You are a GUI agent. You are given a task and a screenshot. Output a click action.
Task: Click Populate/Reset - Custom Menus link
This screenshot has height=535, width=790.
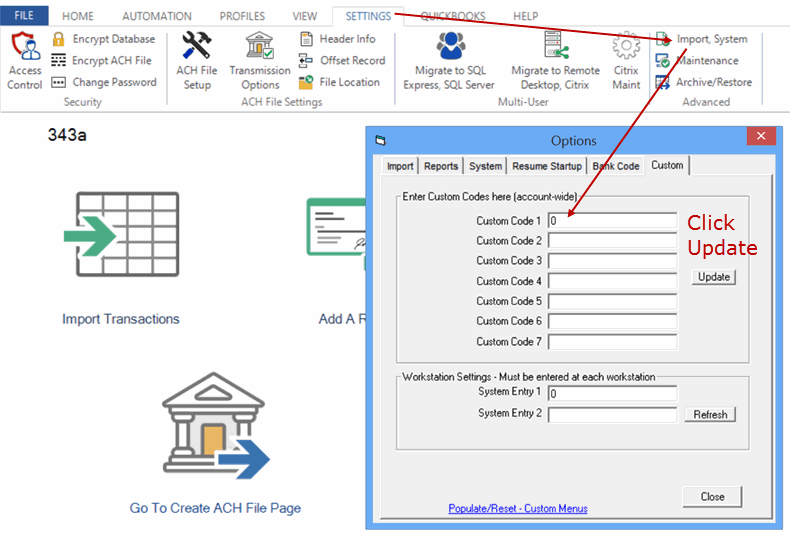pos(518,509)
